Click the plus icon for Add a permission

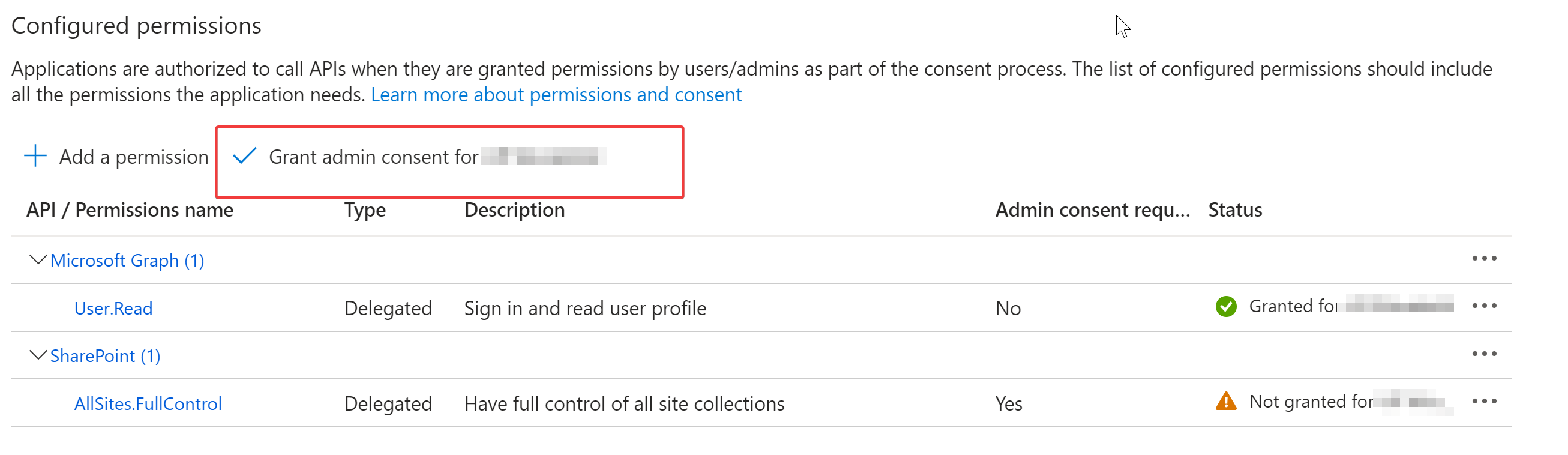(x=35, y=156)
